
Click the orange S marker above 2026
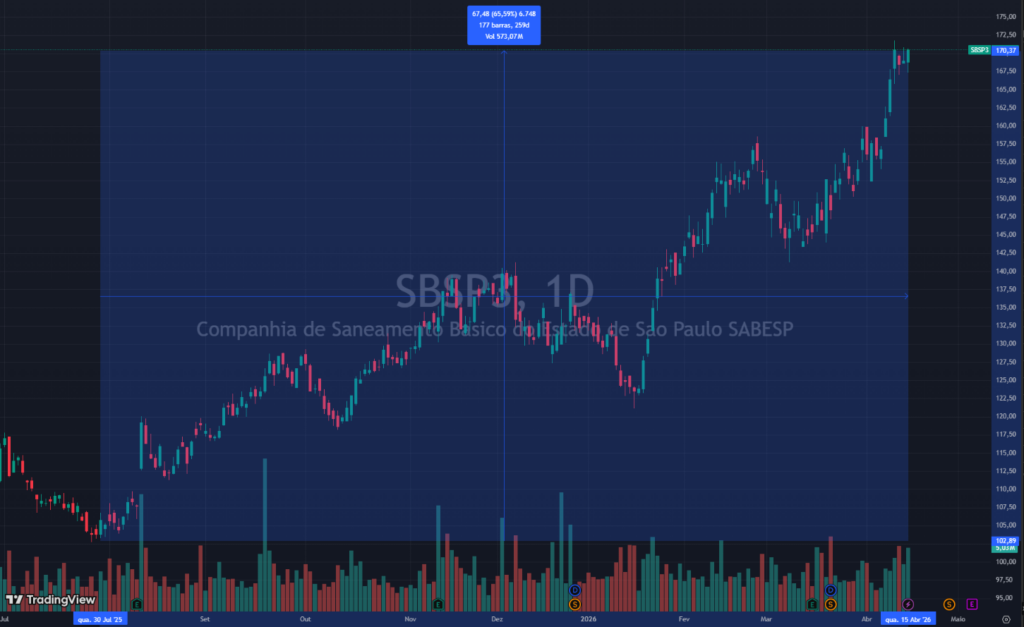tap(575, 604)
